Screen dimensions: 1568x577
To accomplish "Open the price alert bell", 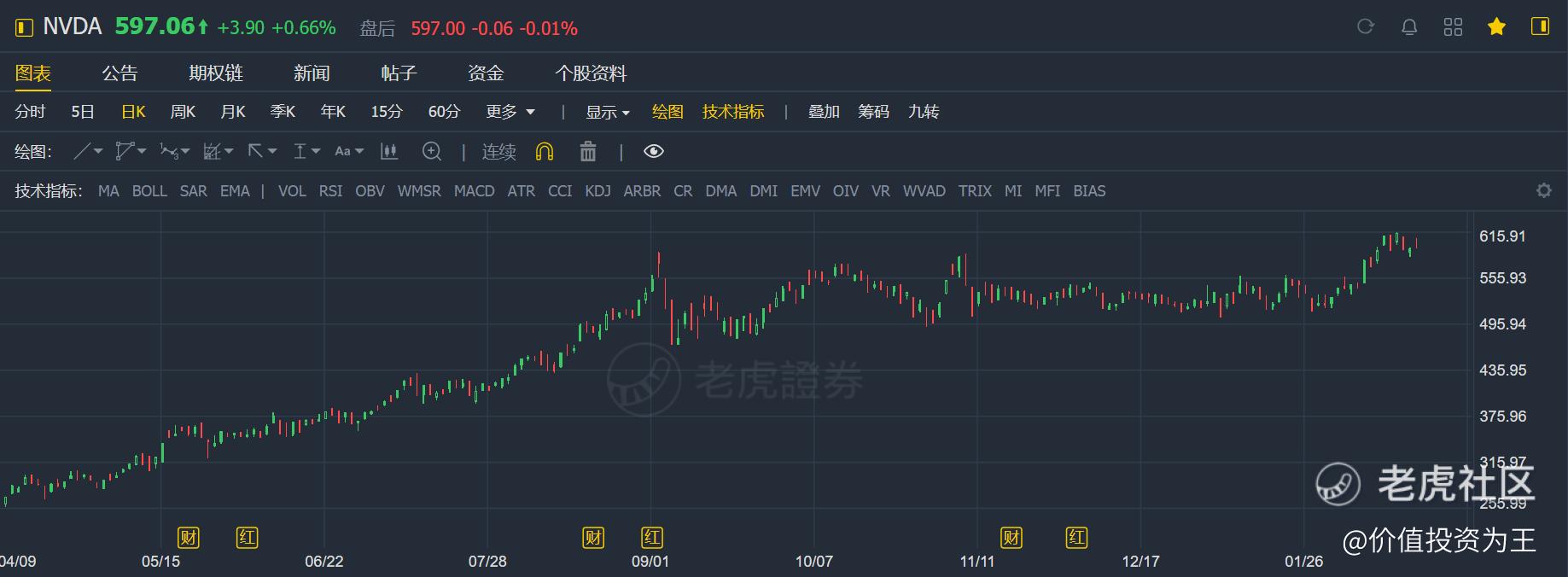I will point(1409,27).
